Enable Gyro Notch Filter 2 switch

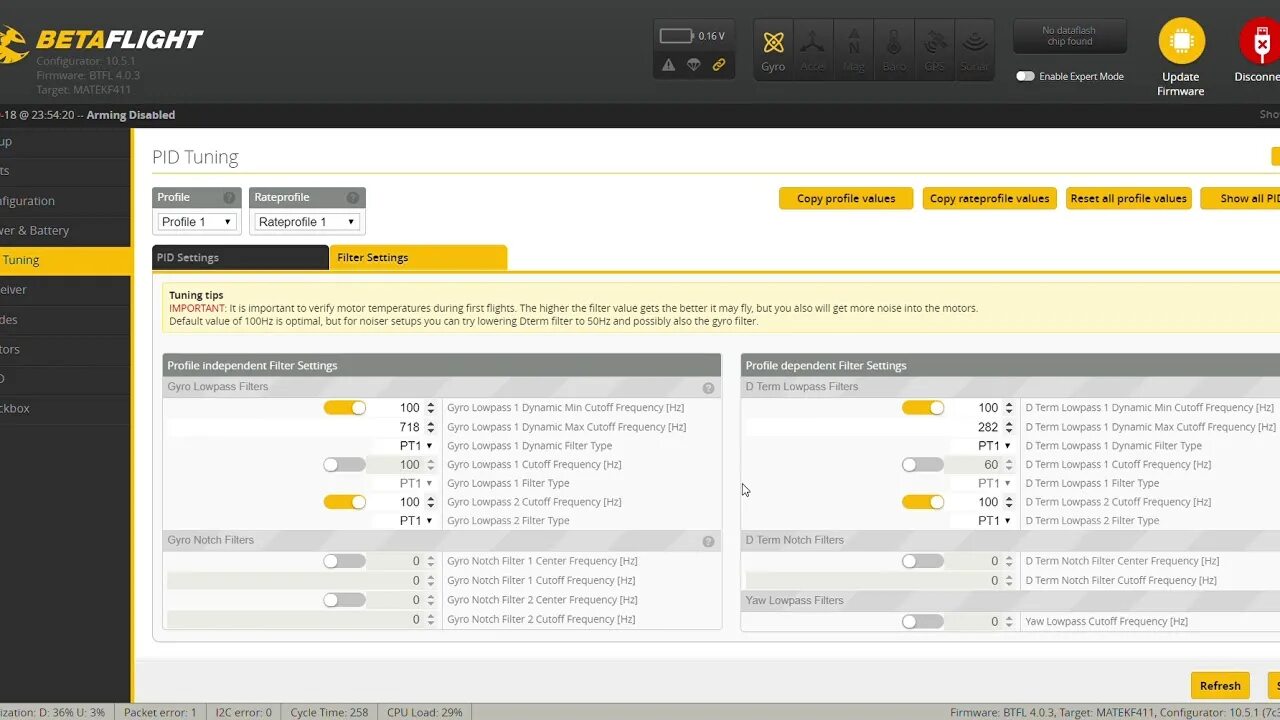(345, 600)
